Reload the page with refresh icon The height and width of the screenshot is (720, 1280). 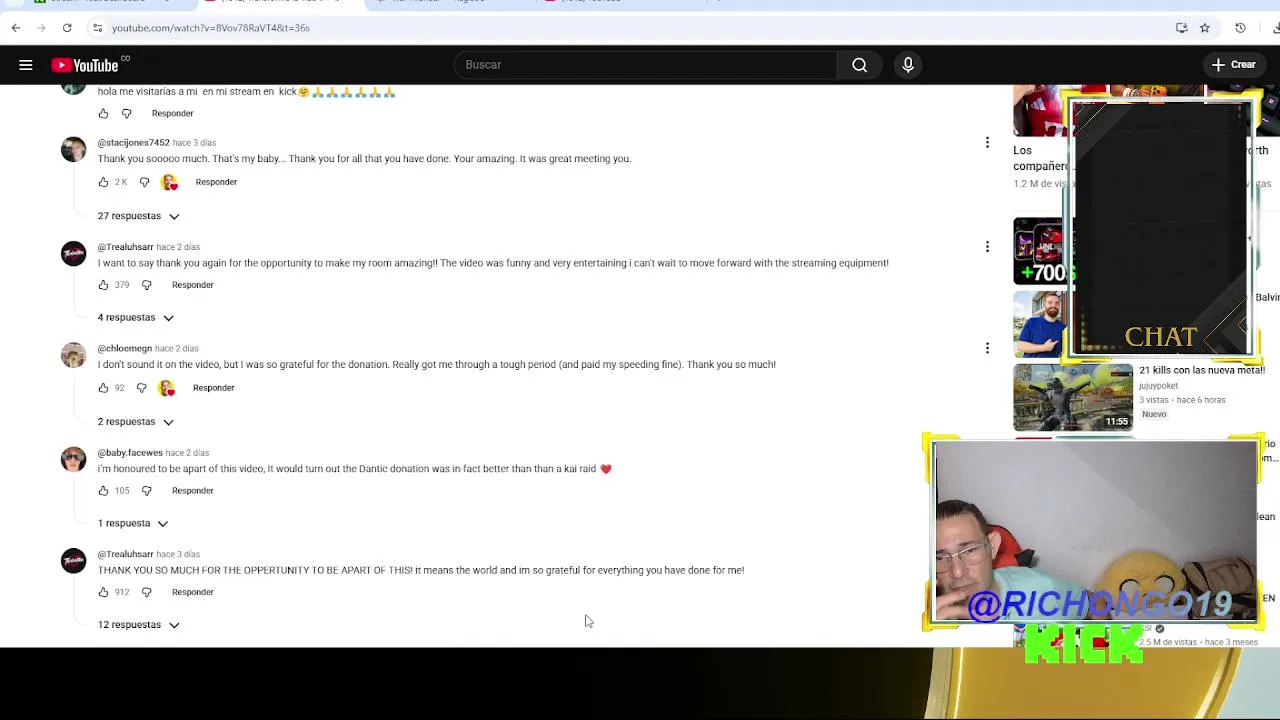pyautogui.click(x=67, y=28)
